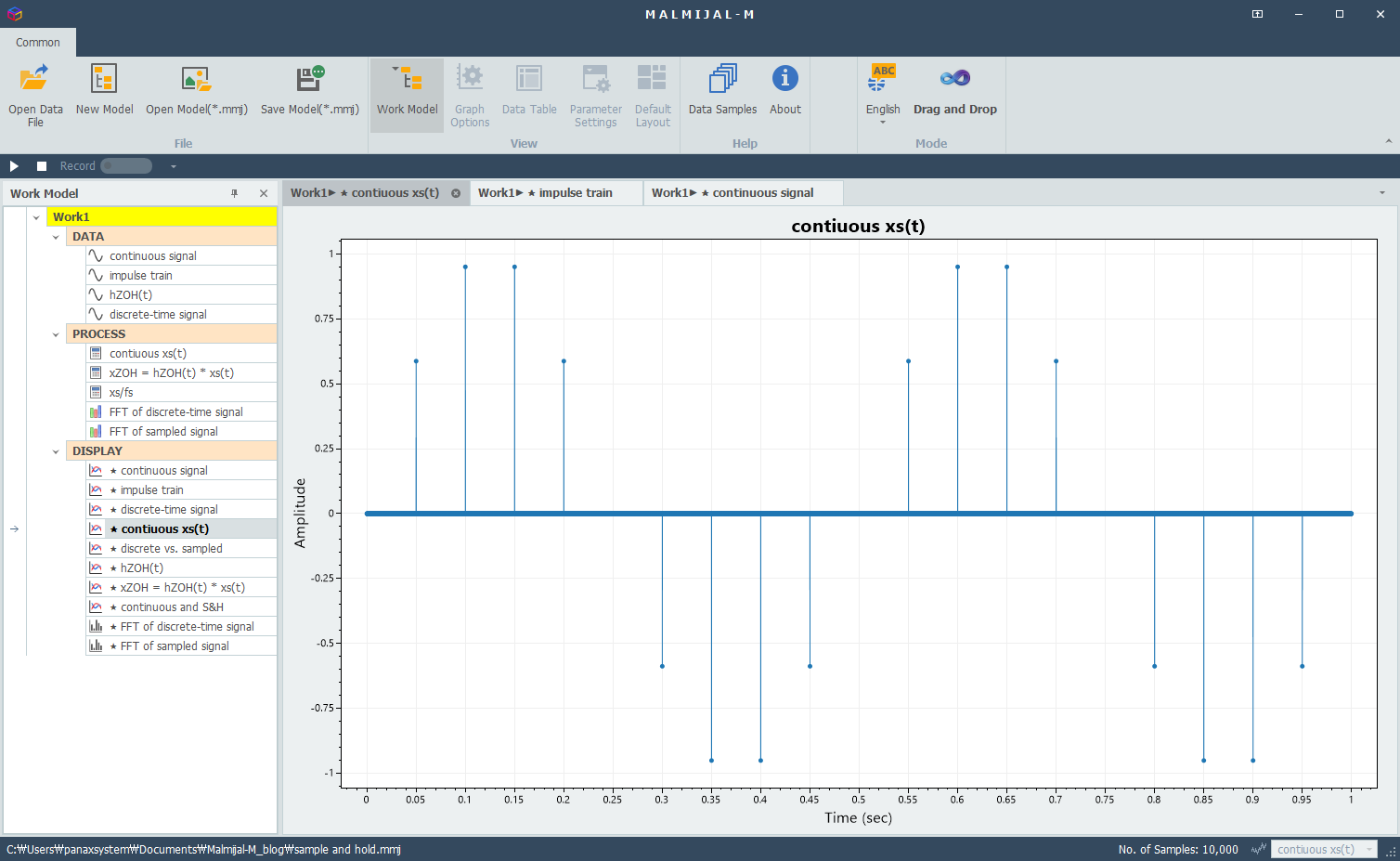Restore the Default Layout
The width and height of the screenshot is (1400, 861).
click(653, 95)
